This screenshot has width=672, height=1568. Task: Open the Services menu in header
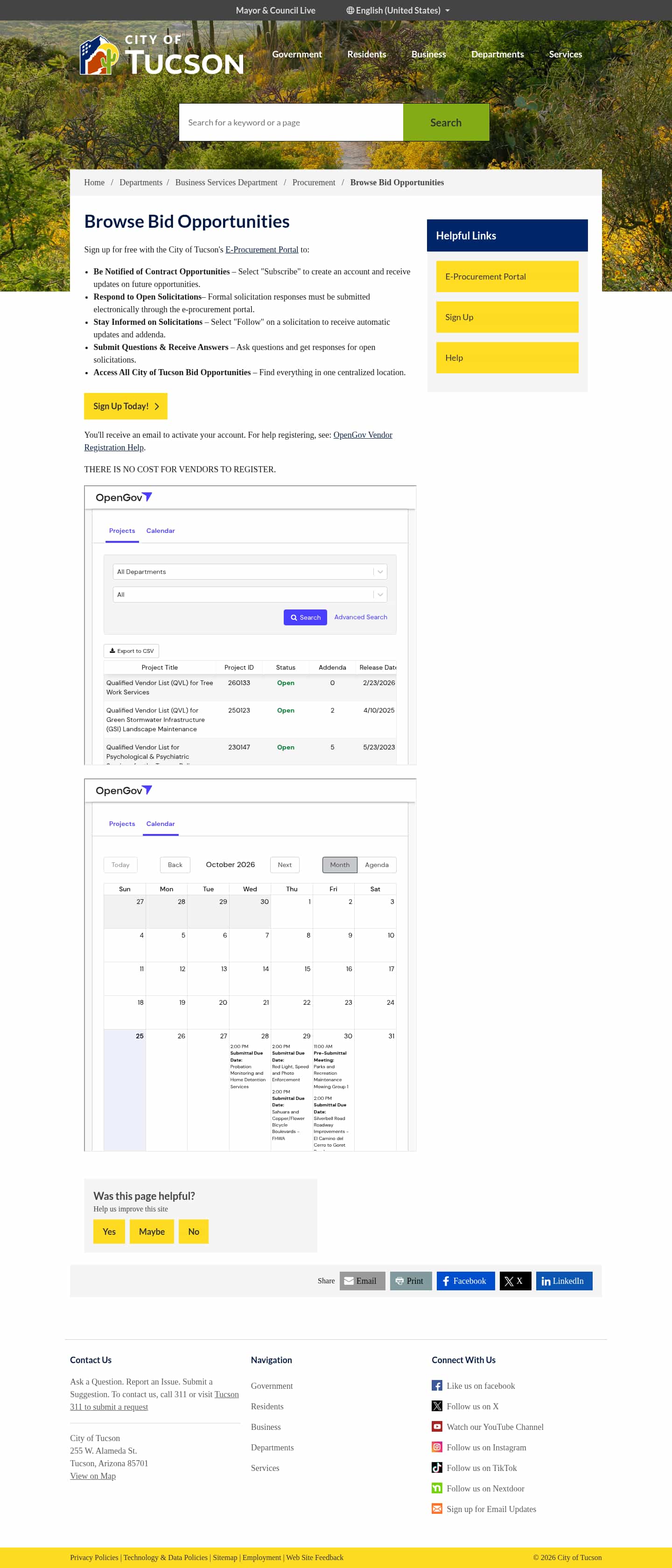coord(566,54)
